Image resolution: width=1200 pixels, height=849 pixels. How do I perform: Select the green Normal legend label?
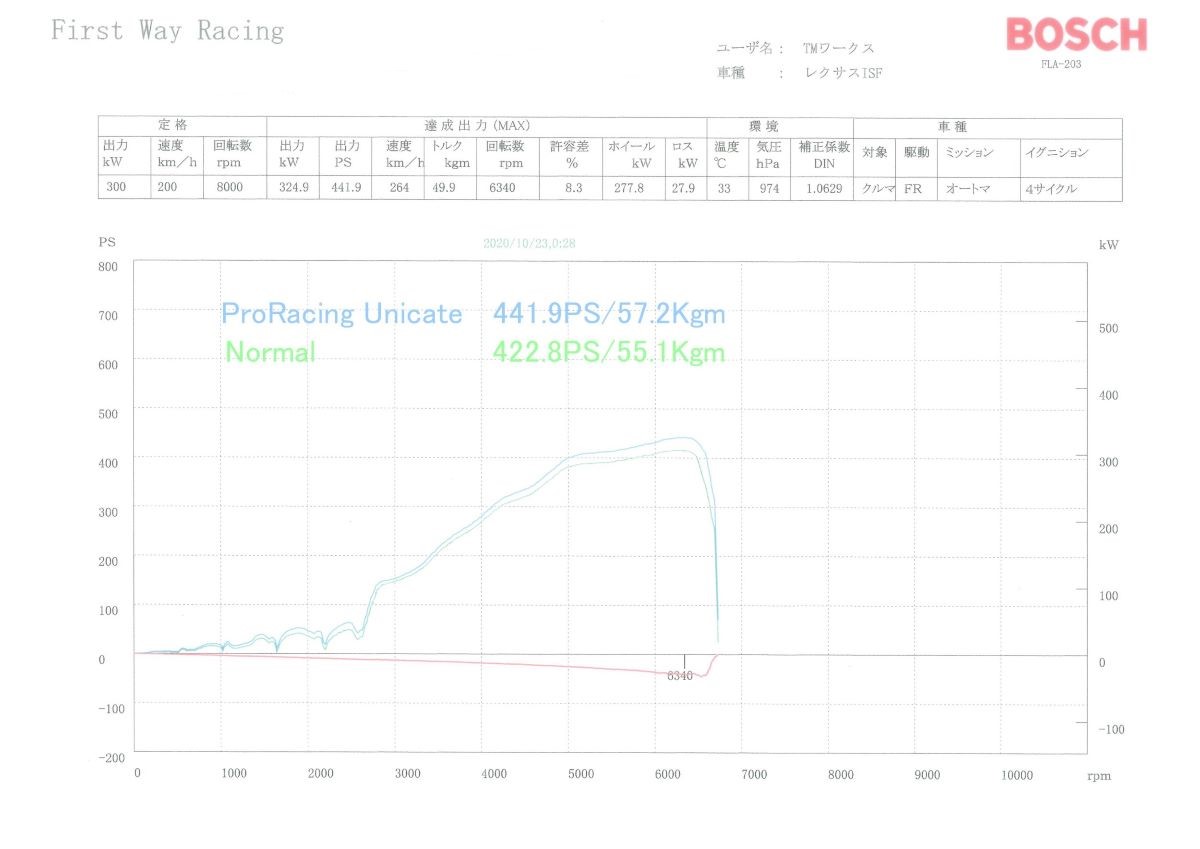point(270,352)
